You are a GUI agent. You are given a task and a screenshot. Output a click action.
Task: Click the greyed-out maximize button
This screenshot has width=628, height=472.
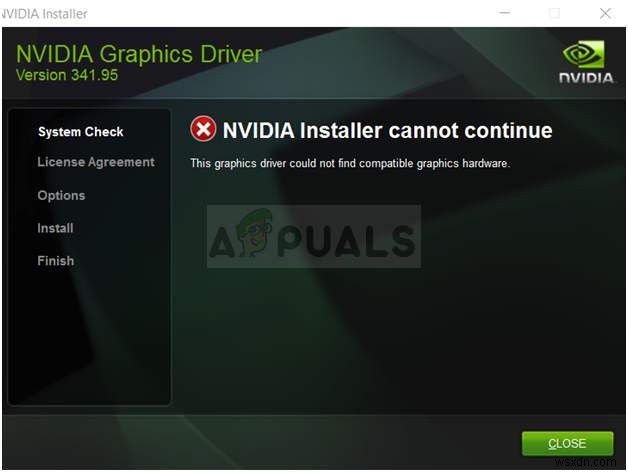point(554,13)
